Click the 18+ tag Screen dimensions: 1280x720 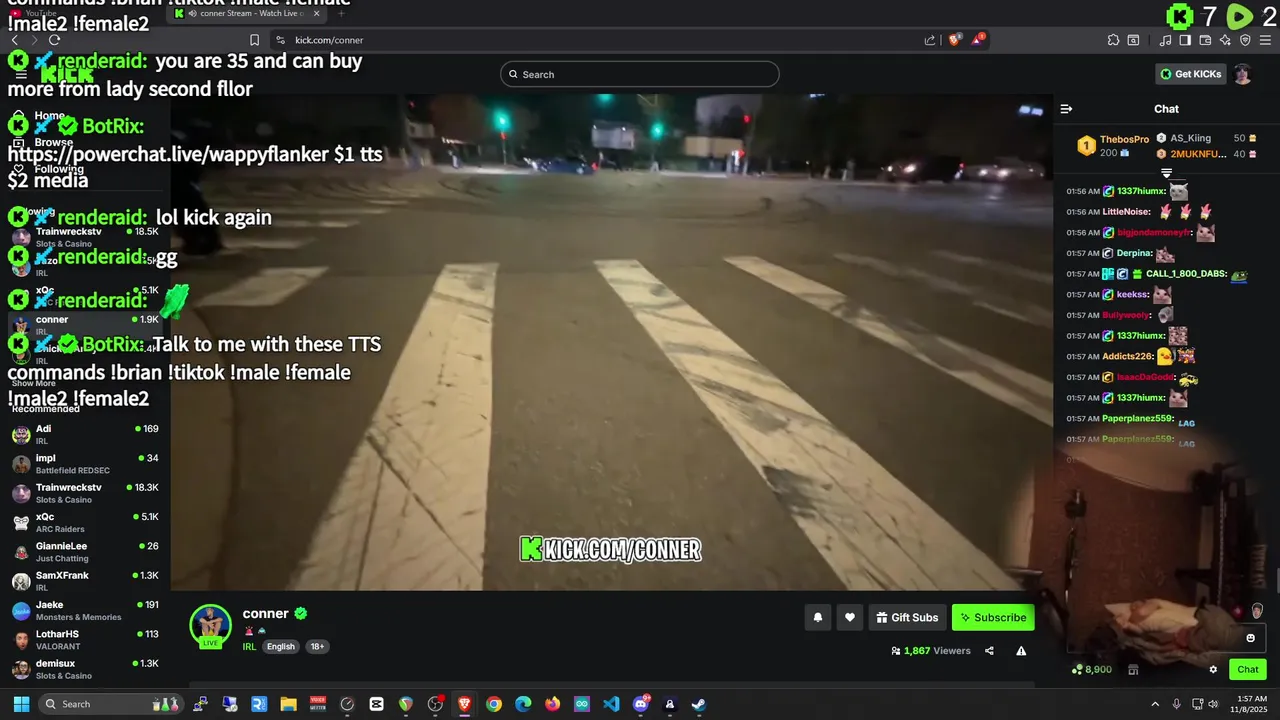point(317,647)
